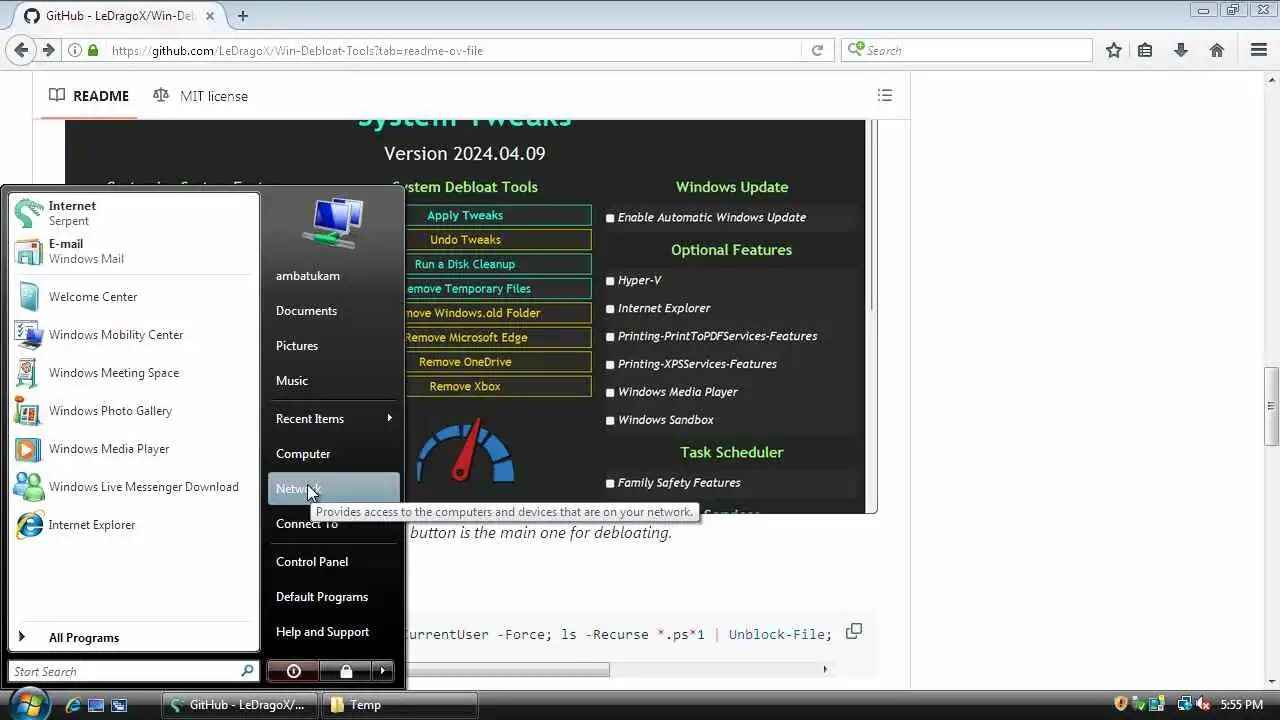
Task: Click the muted volume tray icon
Action: click(1203, 704)
